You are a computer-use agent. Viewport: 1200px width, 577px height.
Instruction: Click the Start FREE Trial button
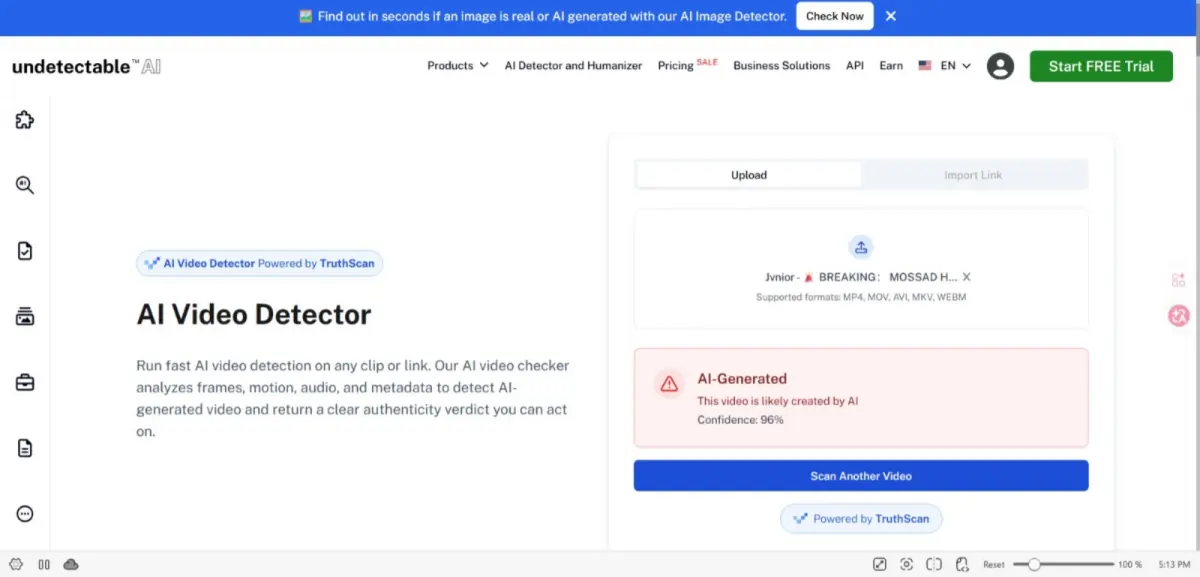coord(1101,66)
